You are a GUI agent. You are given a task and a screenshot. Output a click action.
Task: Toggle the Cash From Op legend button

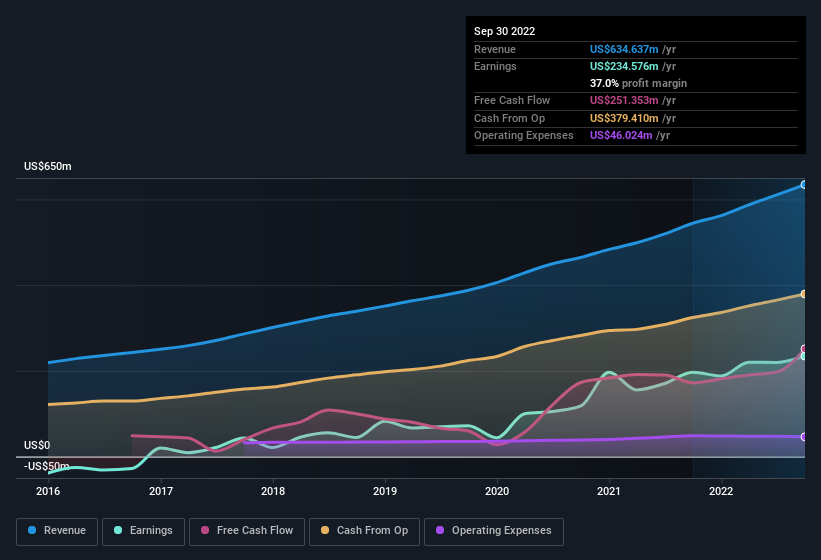[x=364, y=531]
